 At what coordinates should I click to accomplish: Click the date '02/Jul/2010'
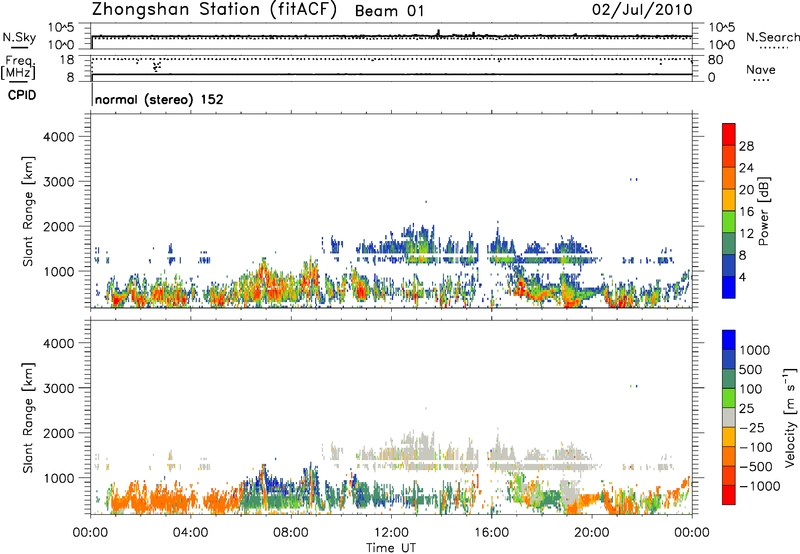[642, 10]
